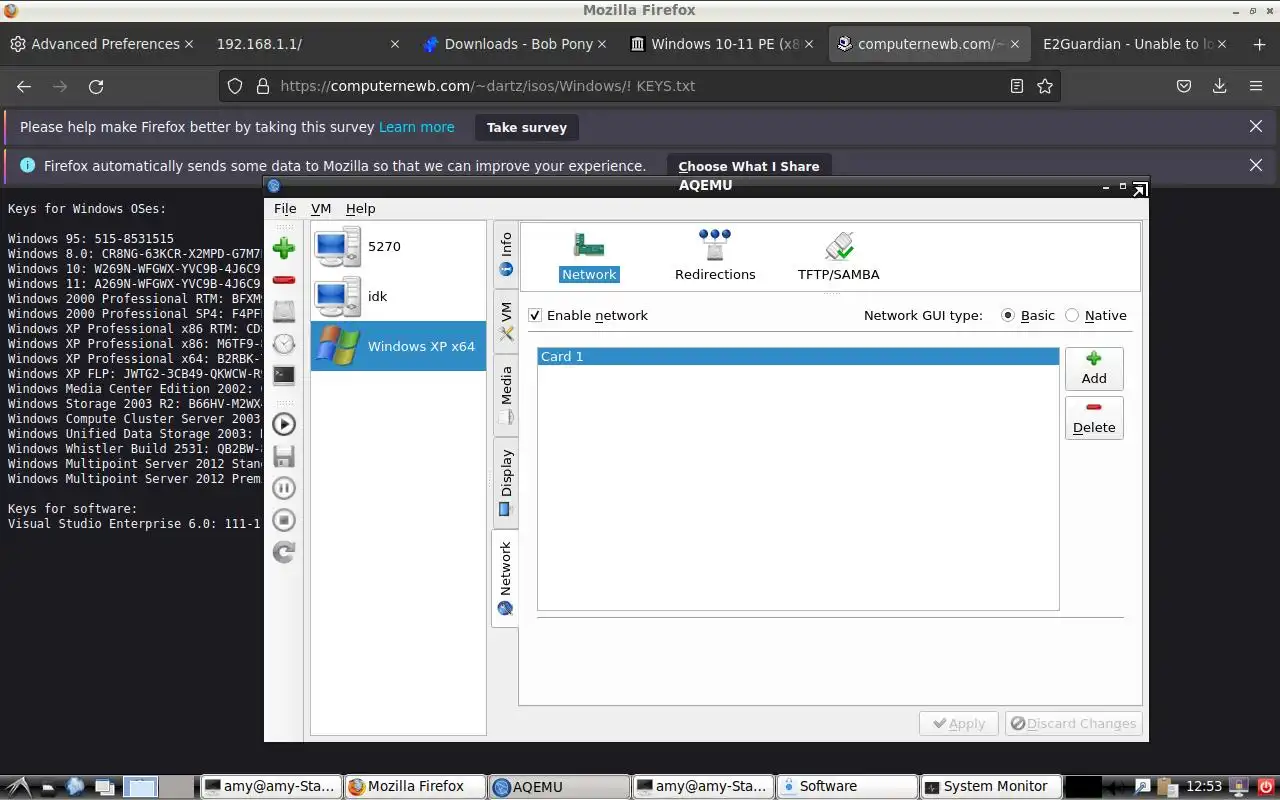Open the start menu icon in taskbar
The height and width of the screenshot is (800, 1280).
[18, 786]
